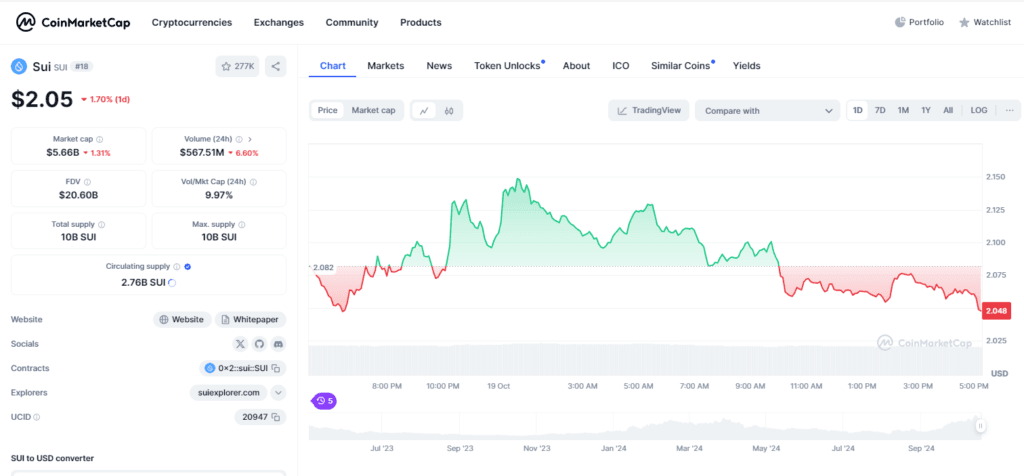
Task: Click the purple history events badge 5
Action: tap(324, 401)
